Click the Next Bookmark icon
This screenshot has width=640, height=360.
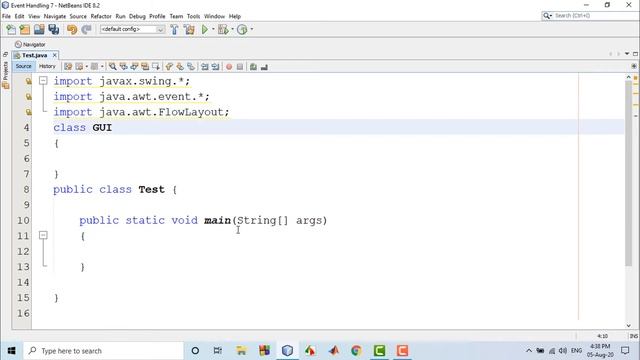tap(180, 67)
